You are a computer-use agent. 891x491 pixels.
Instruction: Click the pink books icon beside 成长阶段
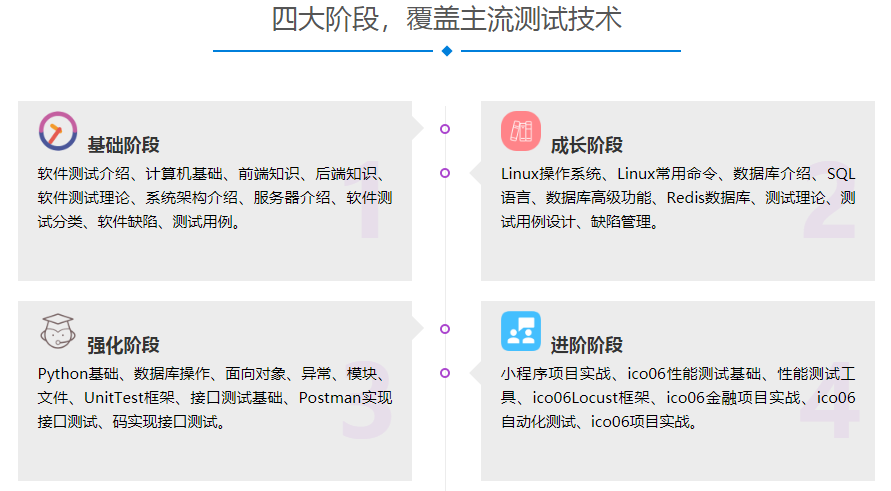521,131
